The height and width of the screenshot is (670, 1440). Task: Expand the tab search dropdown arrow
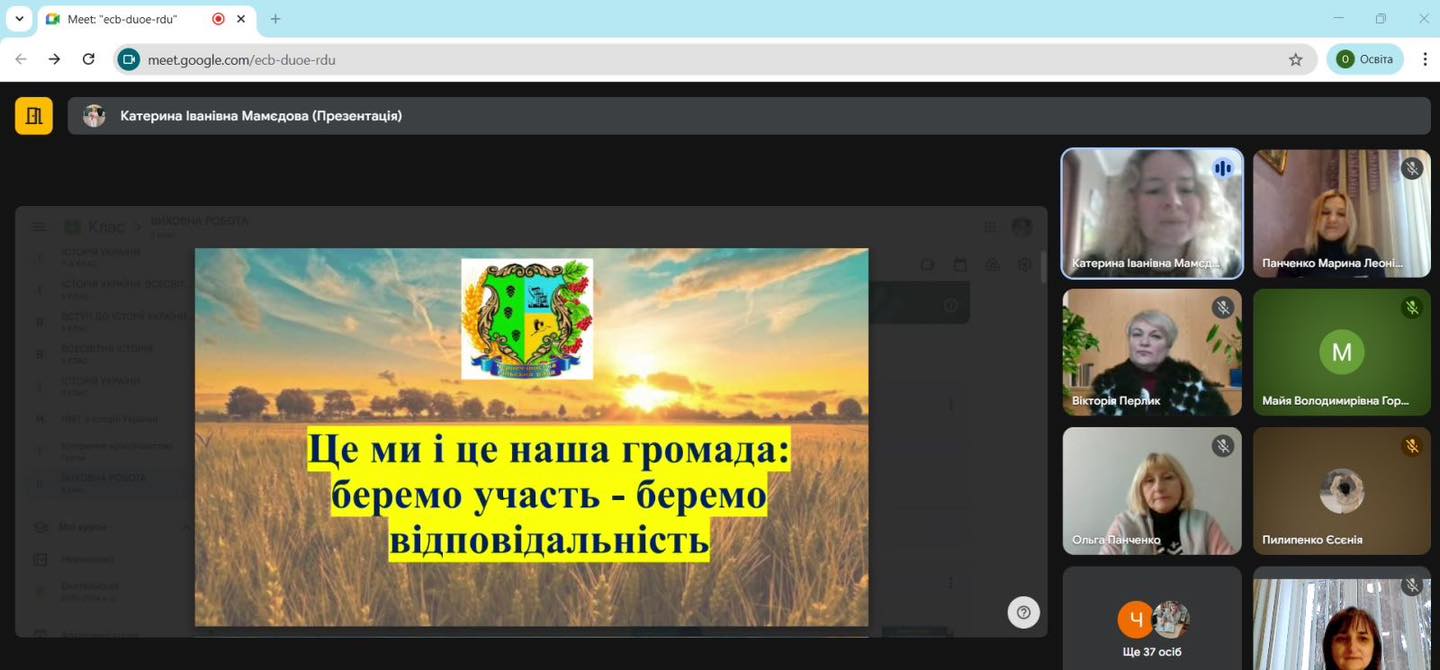pos(19,19)
